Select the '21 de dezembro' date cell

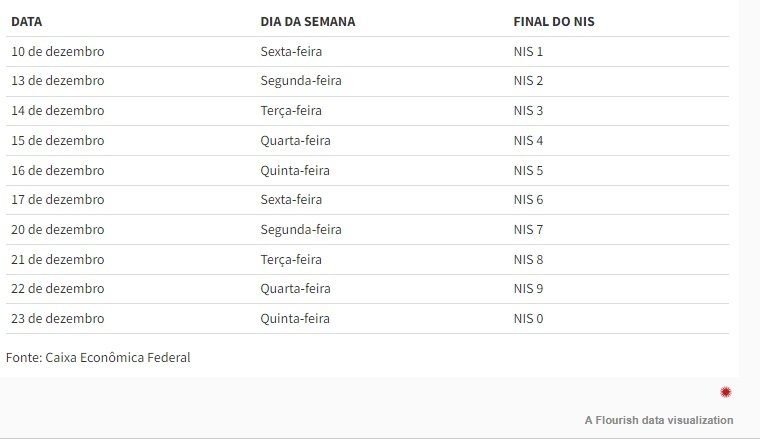57,260
